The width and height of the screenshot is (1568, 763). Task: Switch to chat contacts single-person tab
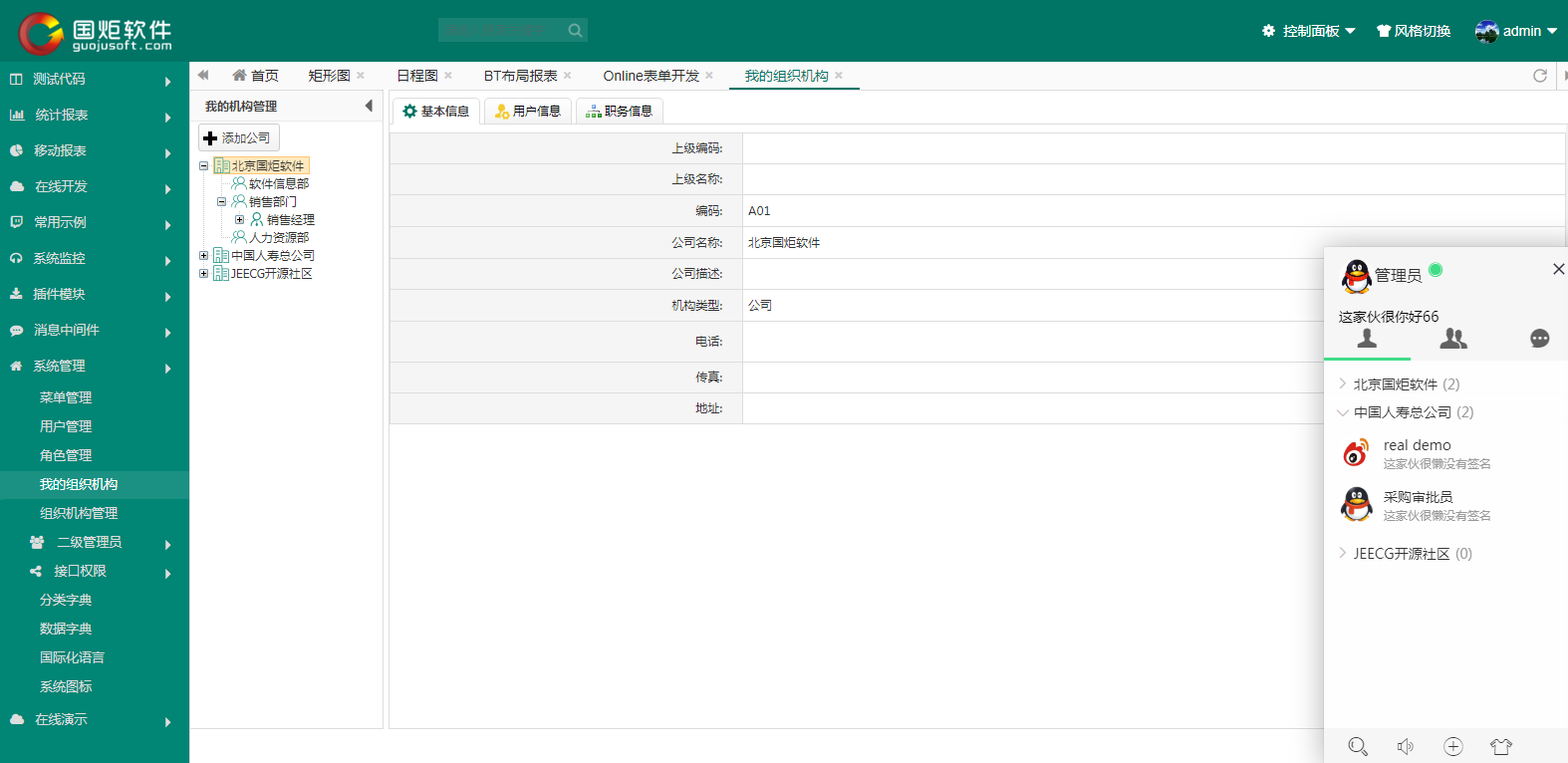tap(1367, 339)
